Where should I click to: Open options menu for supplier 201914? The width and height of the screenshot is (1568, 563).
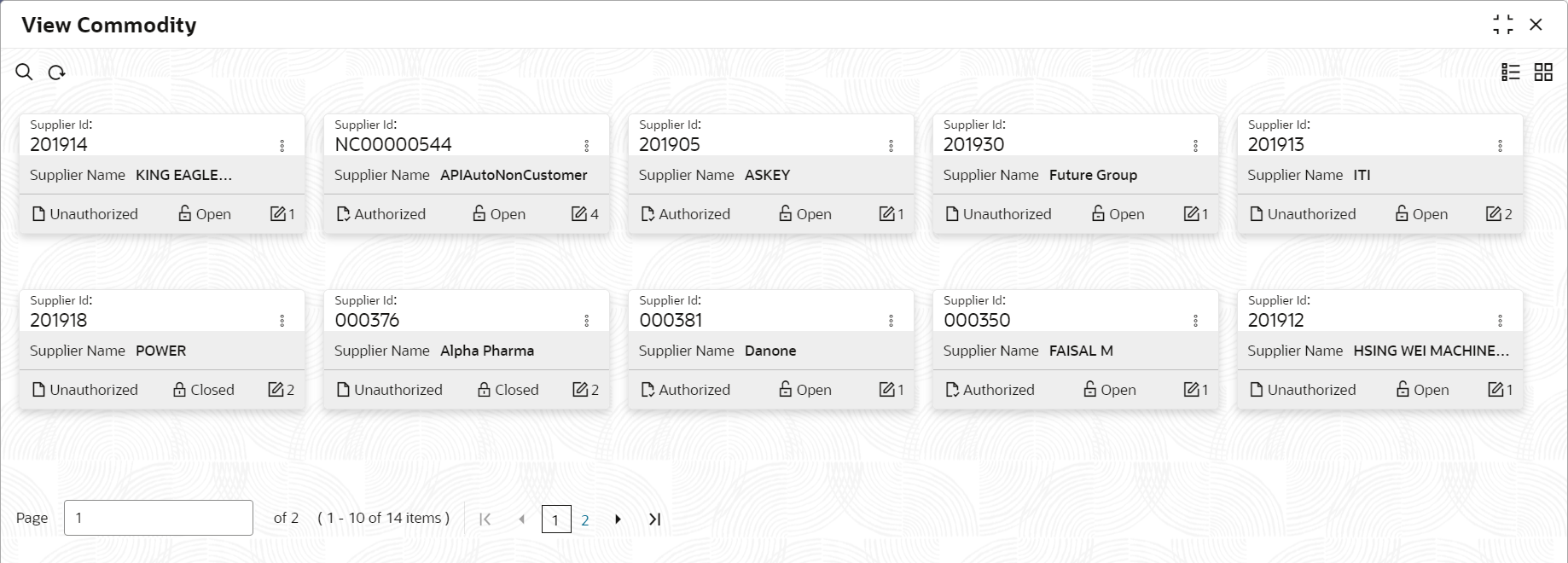[x=282, y=146]
